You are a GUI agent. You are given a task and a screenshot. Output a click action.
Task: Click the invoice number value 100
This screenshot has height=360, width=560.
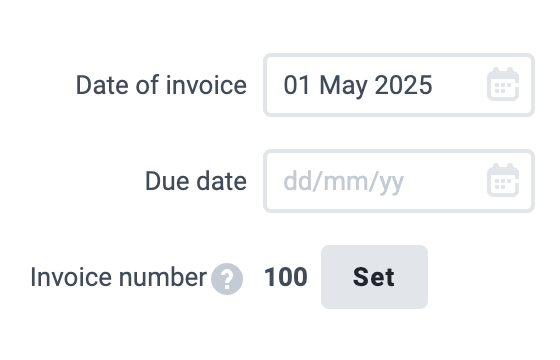click(286, 277)
